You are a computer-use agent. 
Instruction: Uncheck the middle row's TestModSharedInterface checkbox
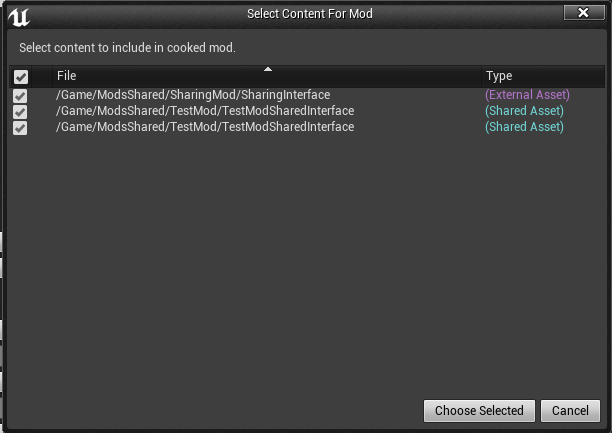[x=20, y=111]
